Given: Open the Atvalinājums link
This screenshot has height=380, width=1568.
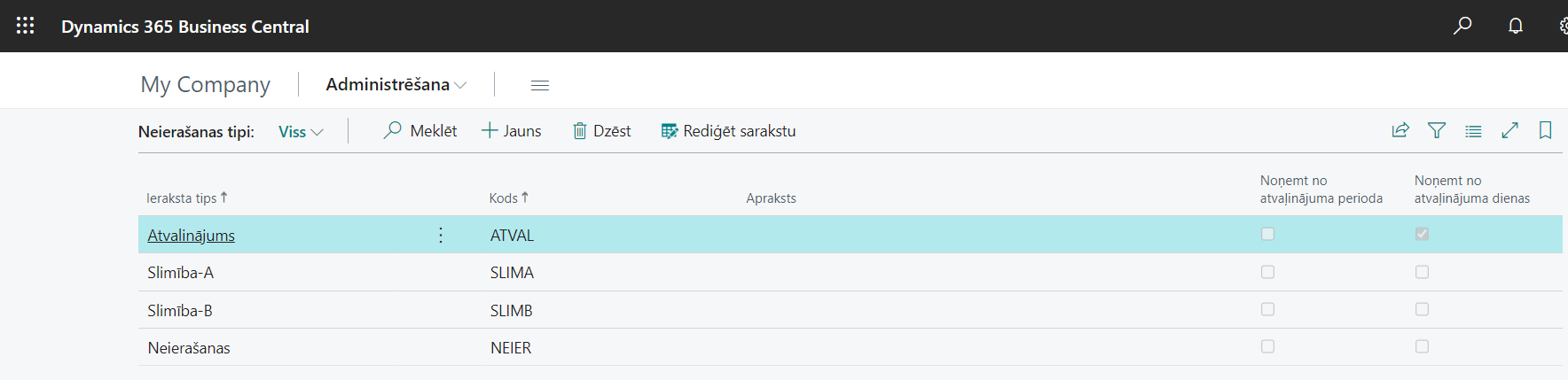Looking at the screenshot, I should coord(191,236).
